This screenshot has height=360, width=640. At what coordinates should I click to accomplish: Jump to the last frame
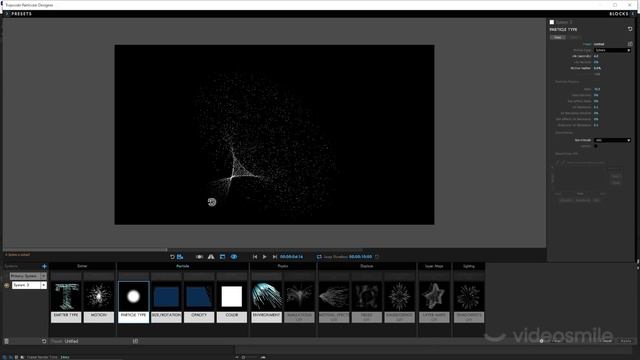pos(275,257)
